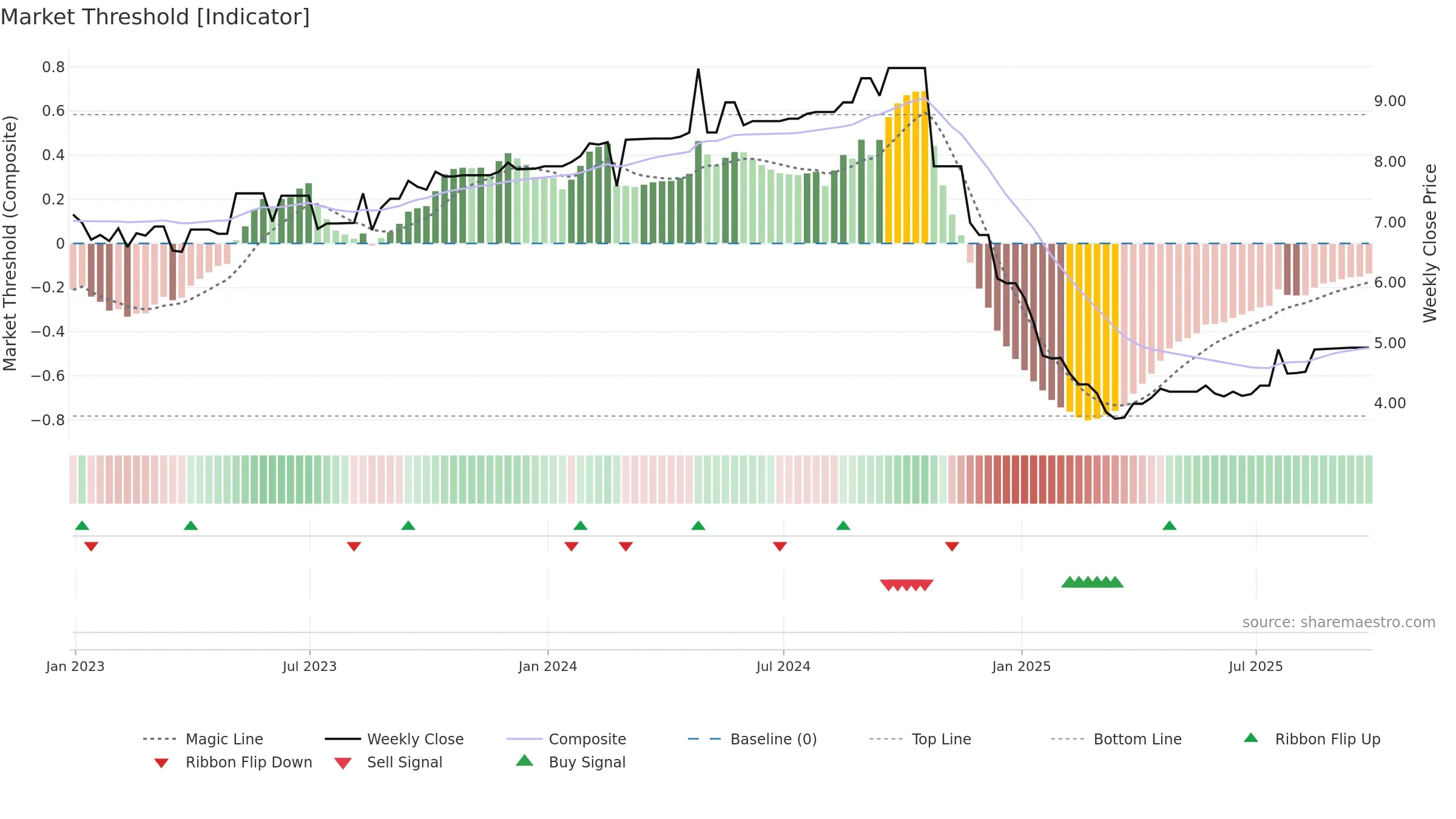Image resolution: width=1456 pixels, height=819 pixels.
Task: Click the 9.00 weekly close price tick
Action: pyautogui.click(x=1390, y=101)
